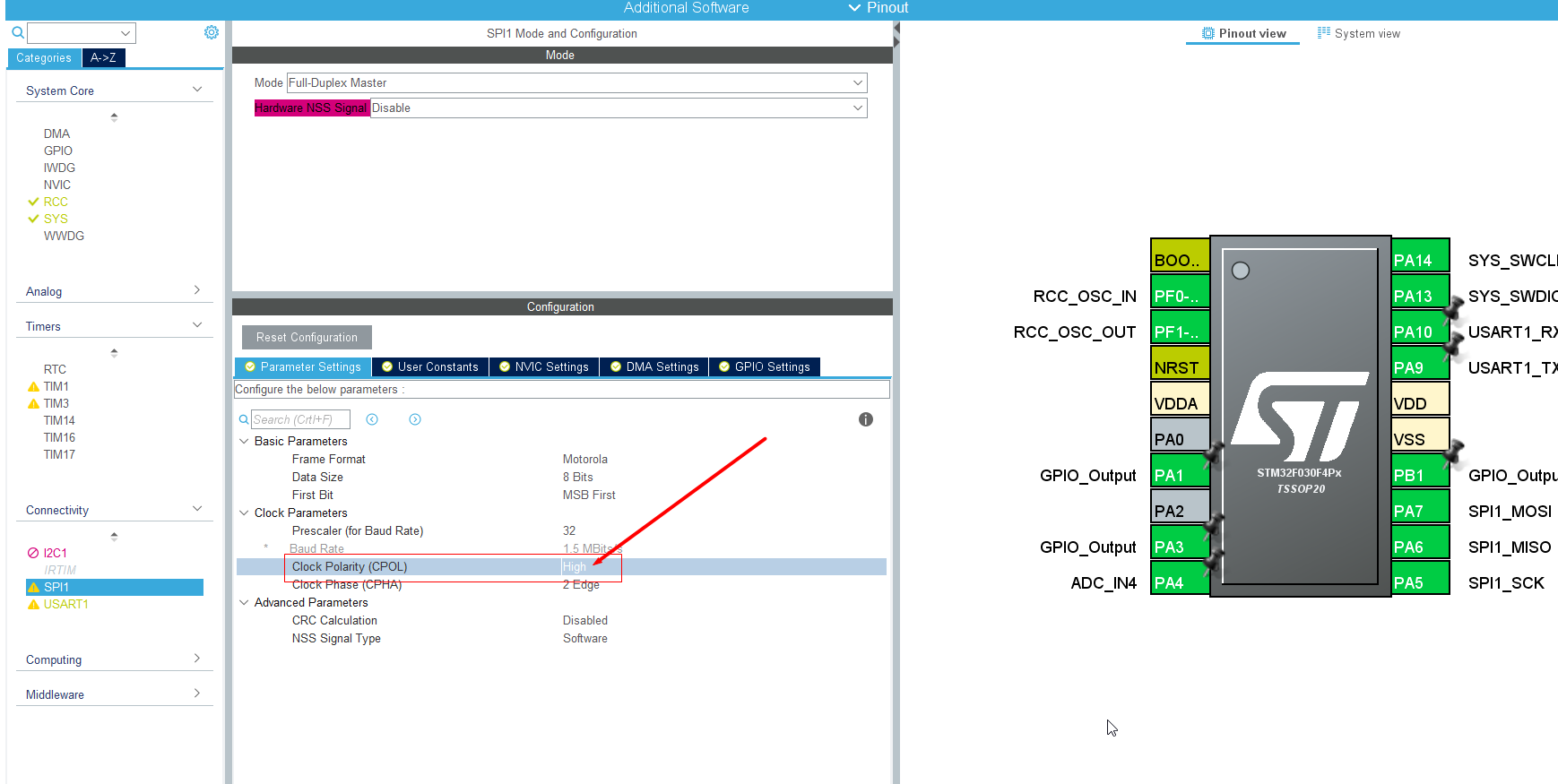Select SYS in System Core list
The width and height of the screenshot is (1558, 784).
55,219
